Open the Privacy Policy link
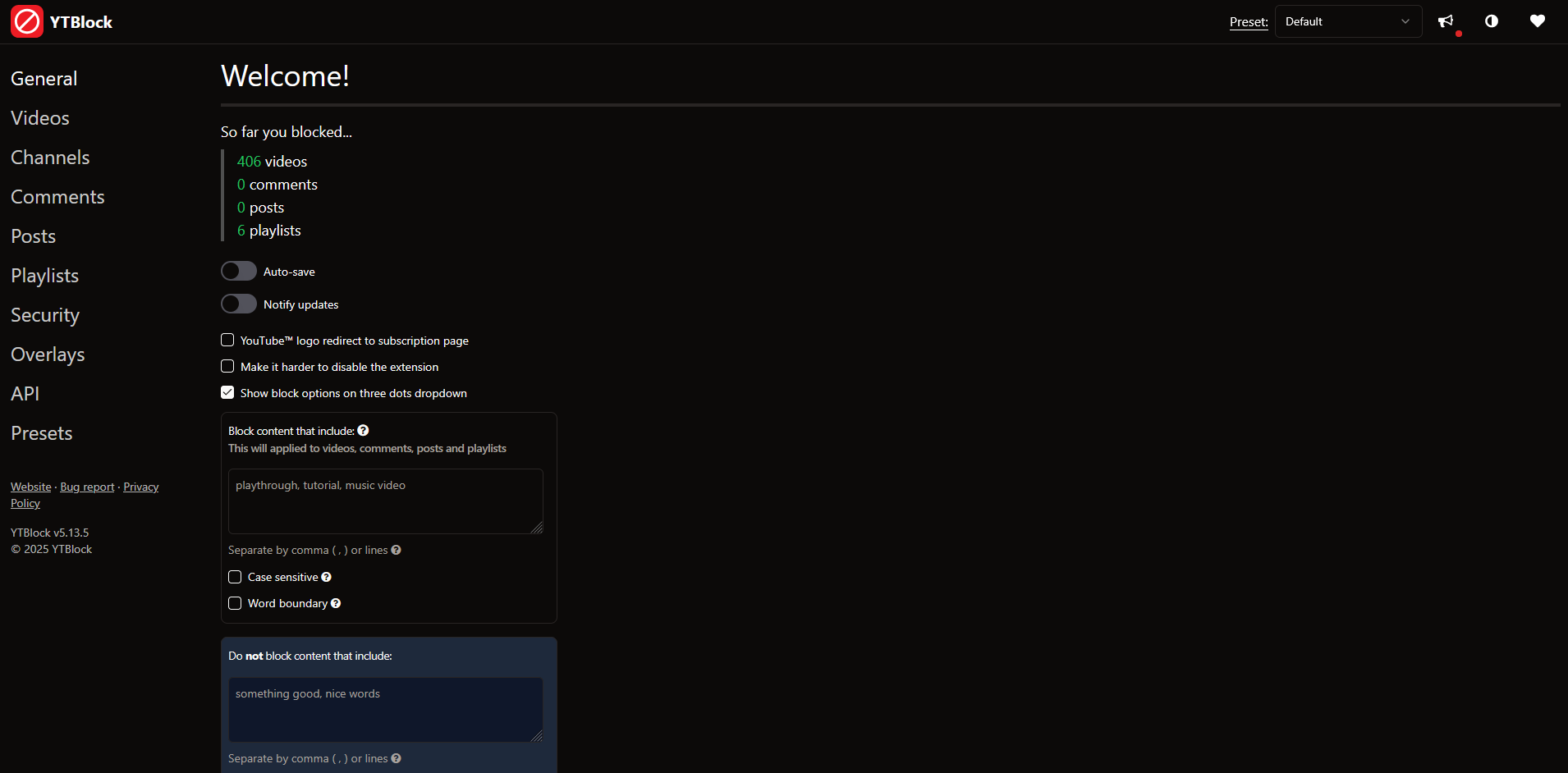The height and width of the screenshot is (773, 1568). coord(140,486)
